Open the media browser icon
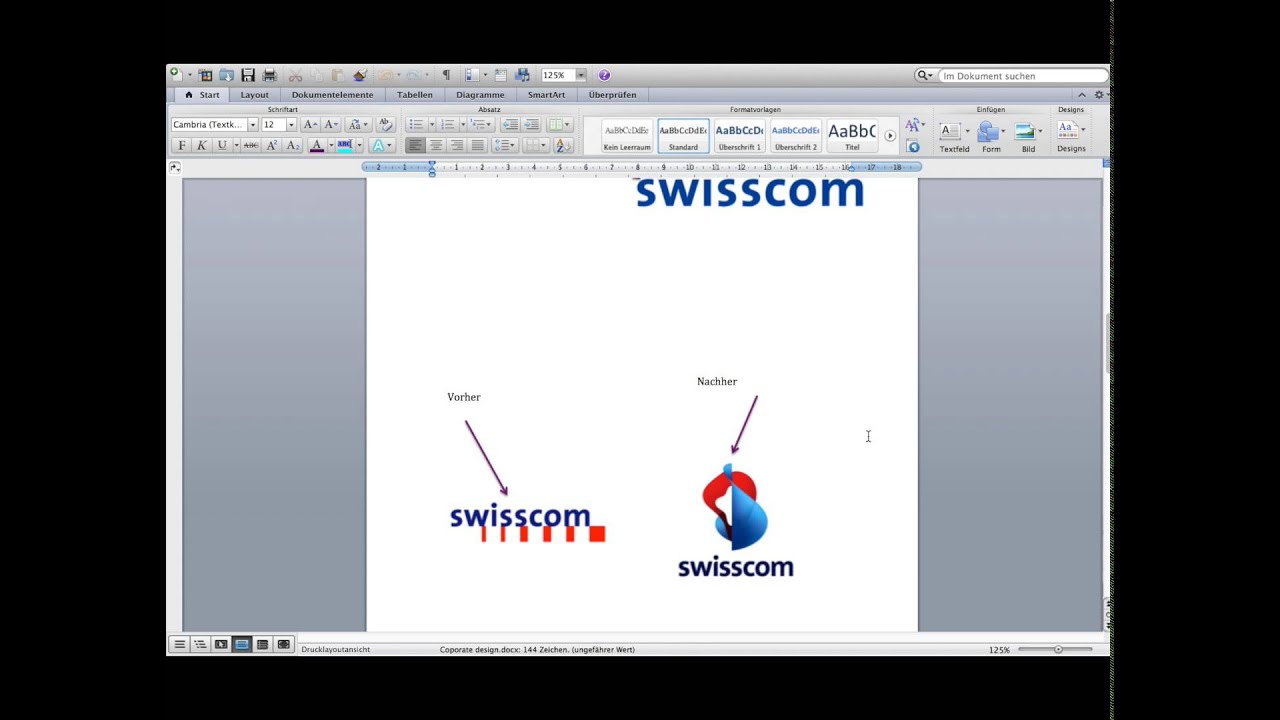The height and width of the screenshot is (720, 1280). pyautogui.click(x=522, y=75)
